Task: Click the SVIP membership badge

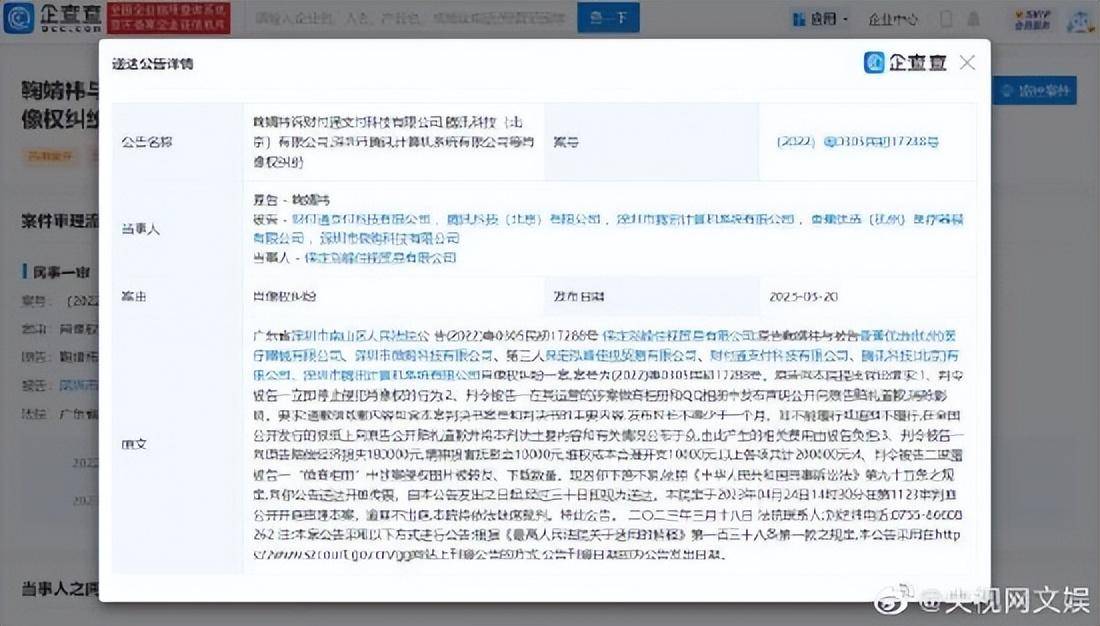Action: 1032,20
